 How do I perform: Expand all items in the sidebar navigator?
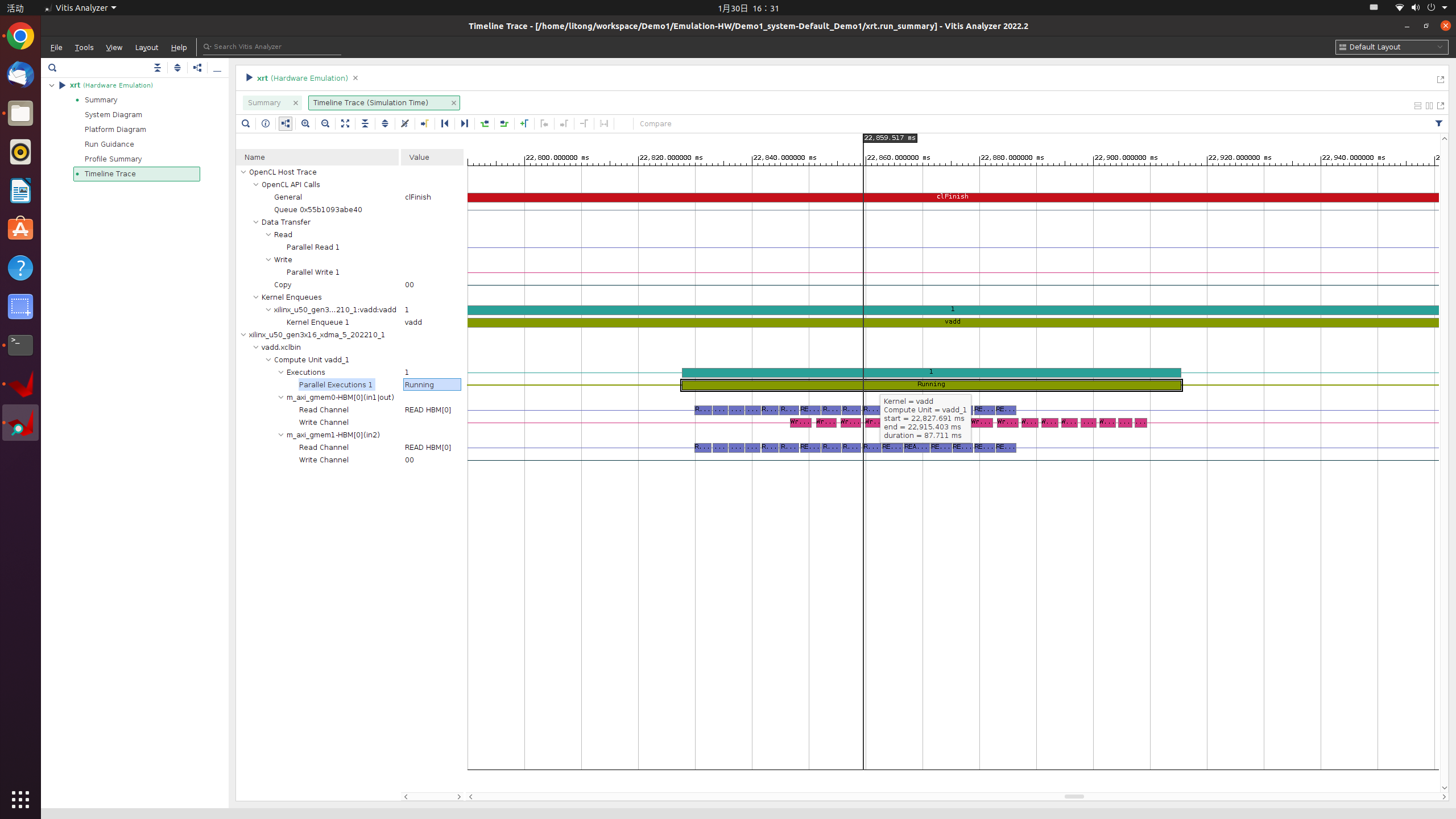(177, 68)
